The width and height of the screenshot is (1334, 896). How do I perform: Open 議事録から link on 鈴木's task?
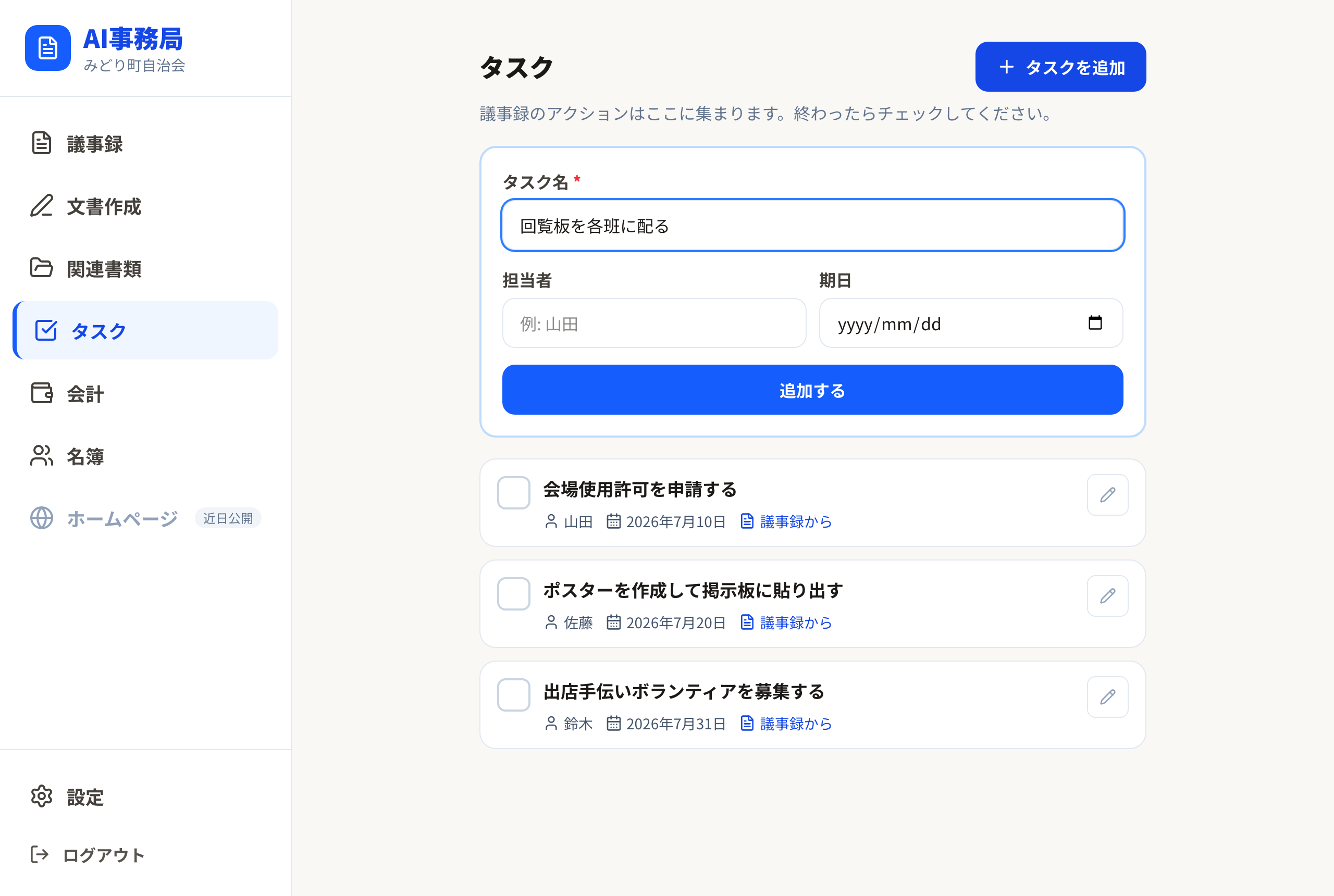click(786, 724)
